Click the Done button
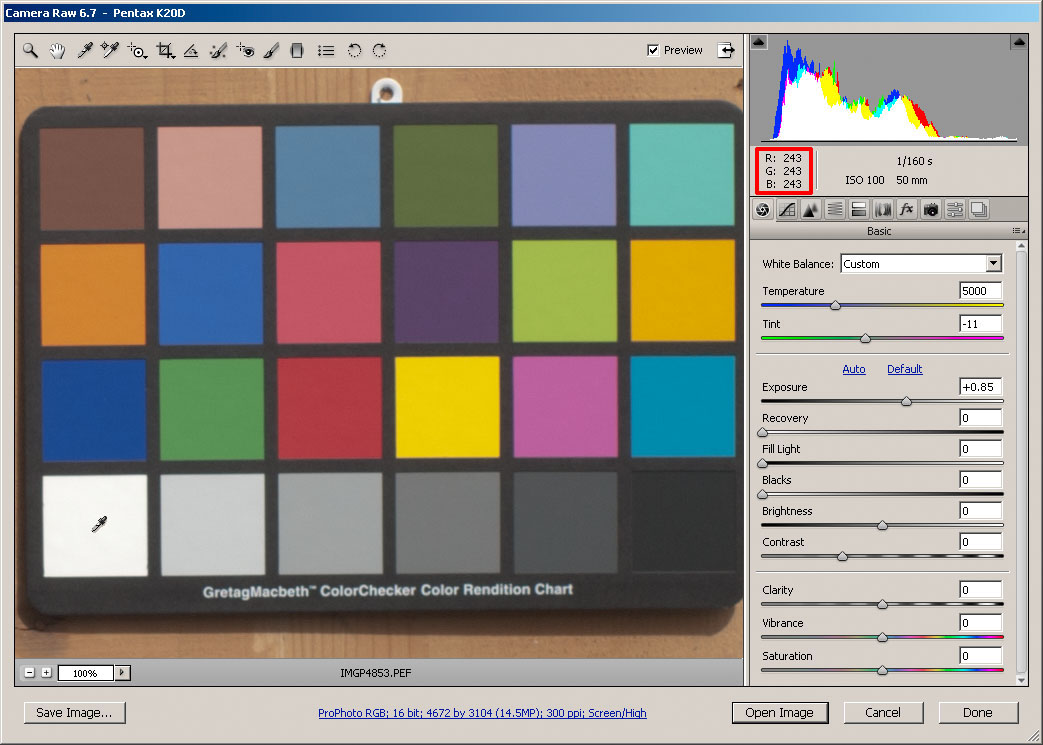Image resolution: width=1043 pixels, height=745 pixels. tap(978, 712)
